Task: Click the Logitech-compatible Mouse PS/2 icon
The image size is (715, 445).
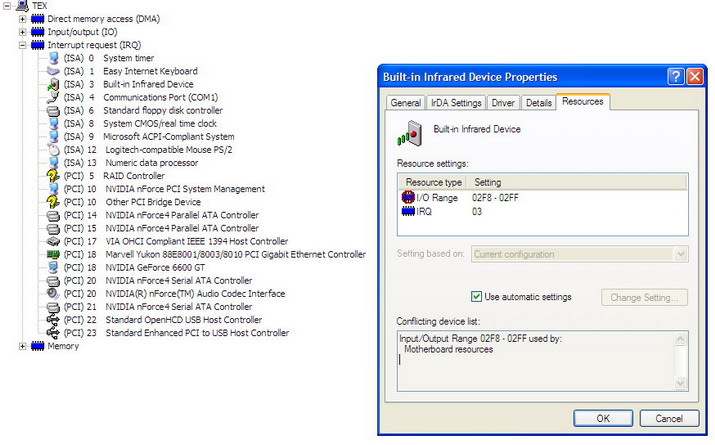Action: click(x=53, y=150)
